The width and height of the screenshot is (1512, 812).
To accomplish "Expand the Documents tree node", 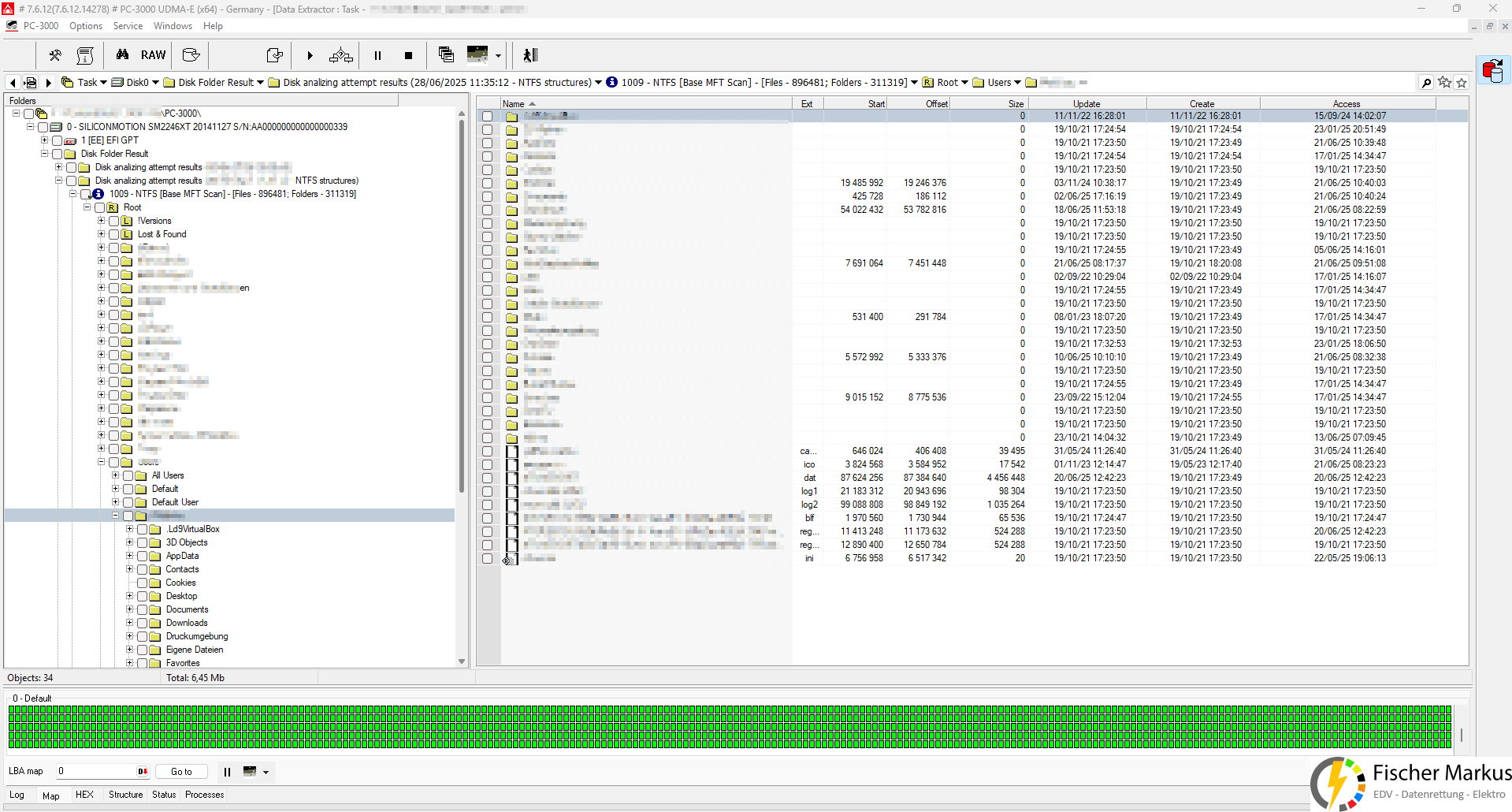I will 129,609.
